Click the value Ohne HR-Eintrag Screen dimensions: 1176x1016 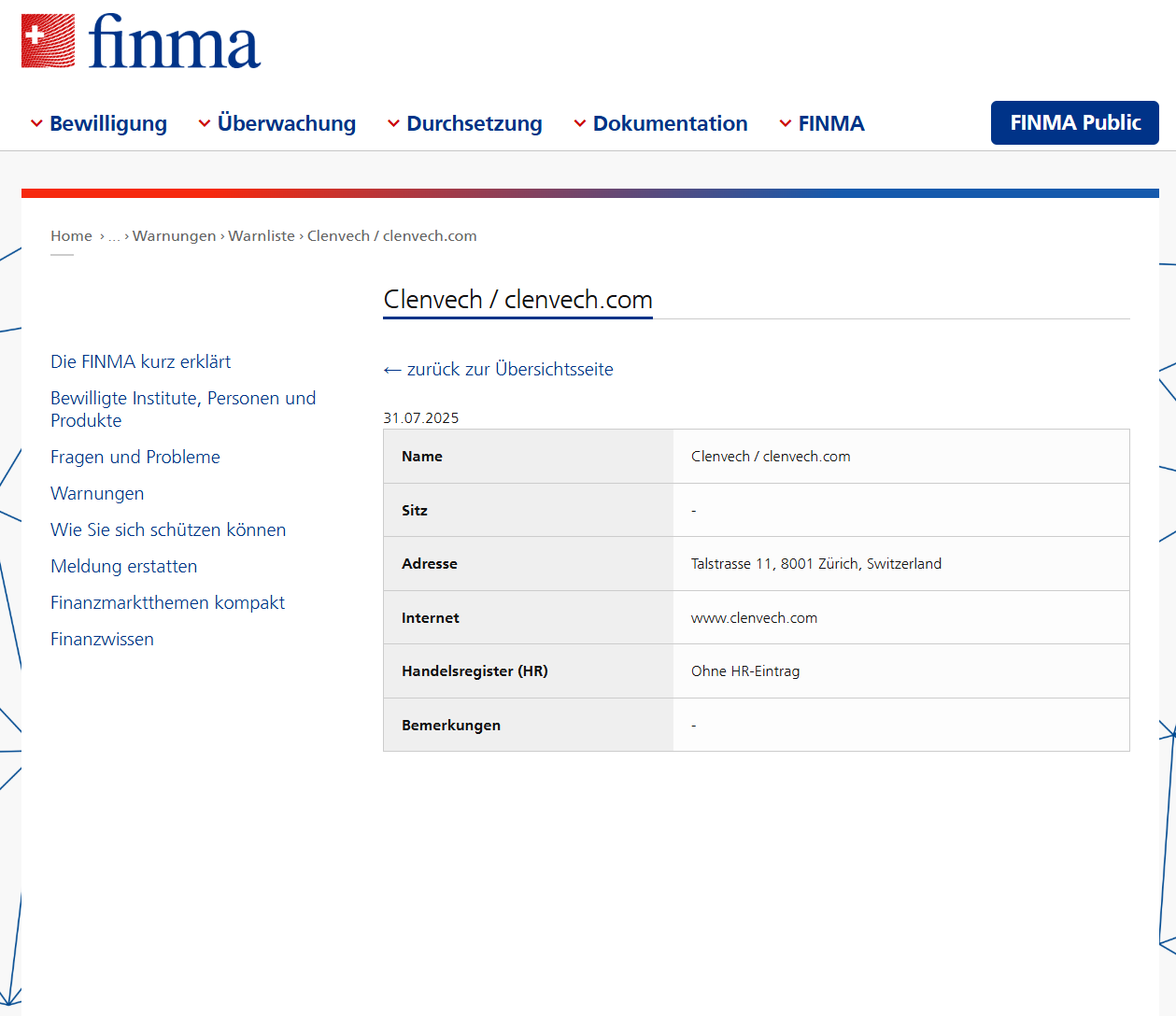tap(745, 671)
